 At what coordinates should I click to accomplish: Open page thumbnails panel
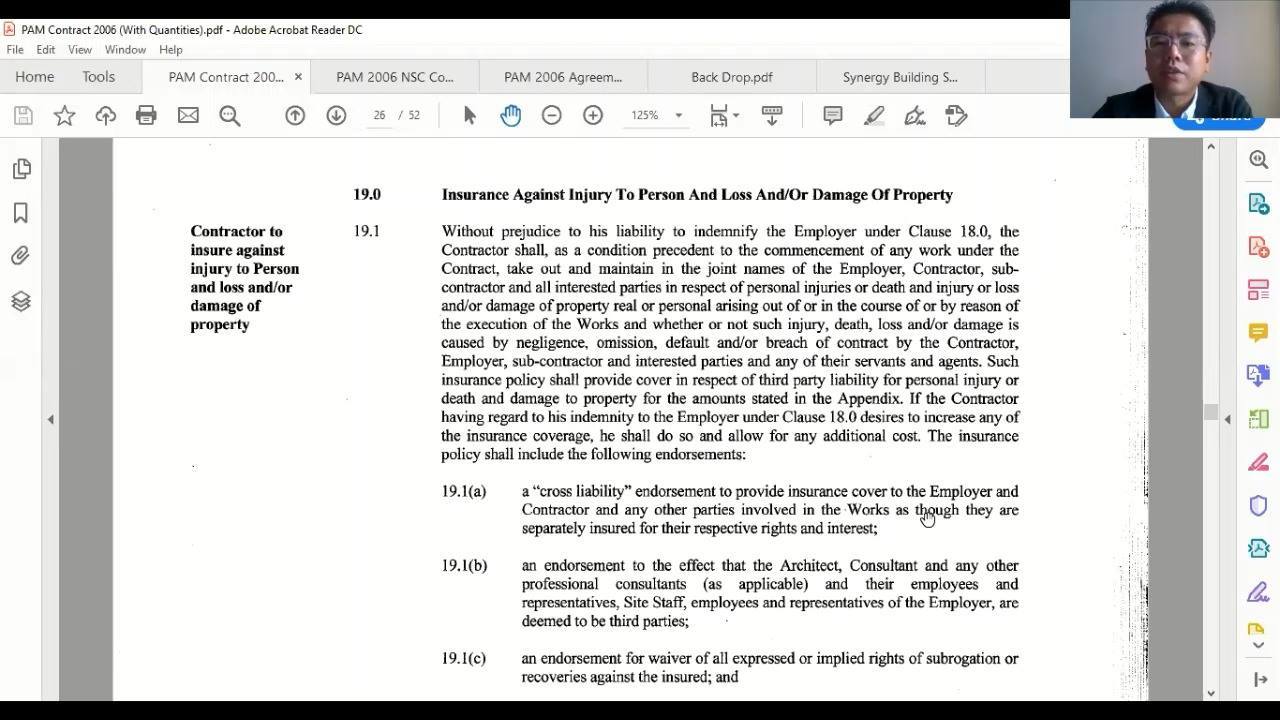pos(21,169)
